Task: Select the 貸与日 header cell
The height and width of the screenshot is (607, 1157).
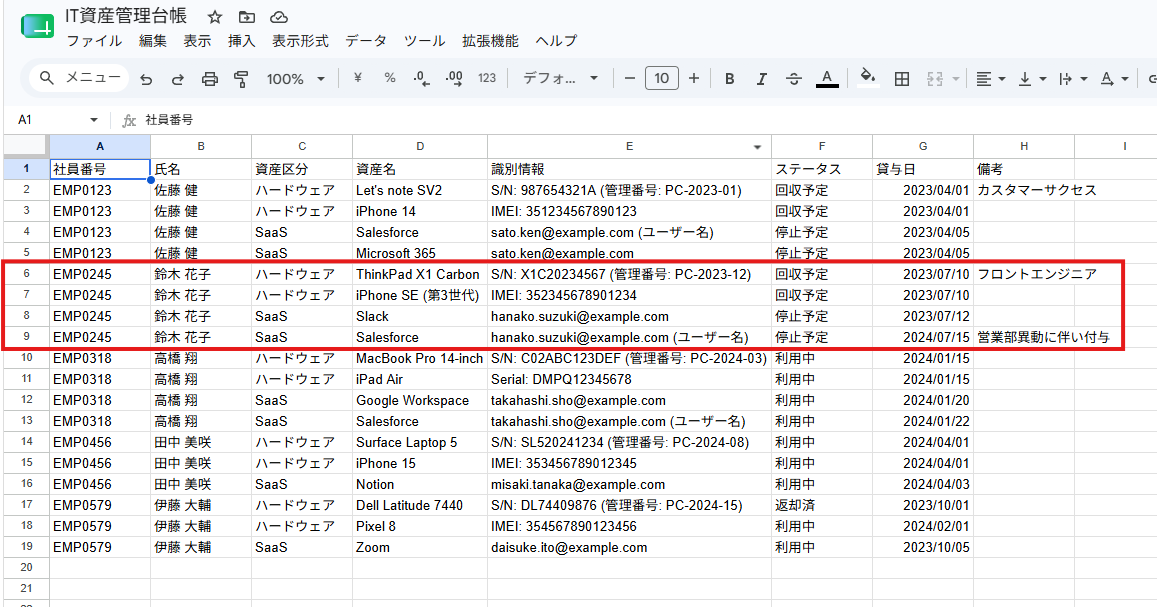Action: [x=923, y=169]
